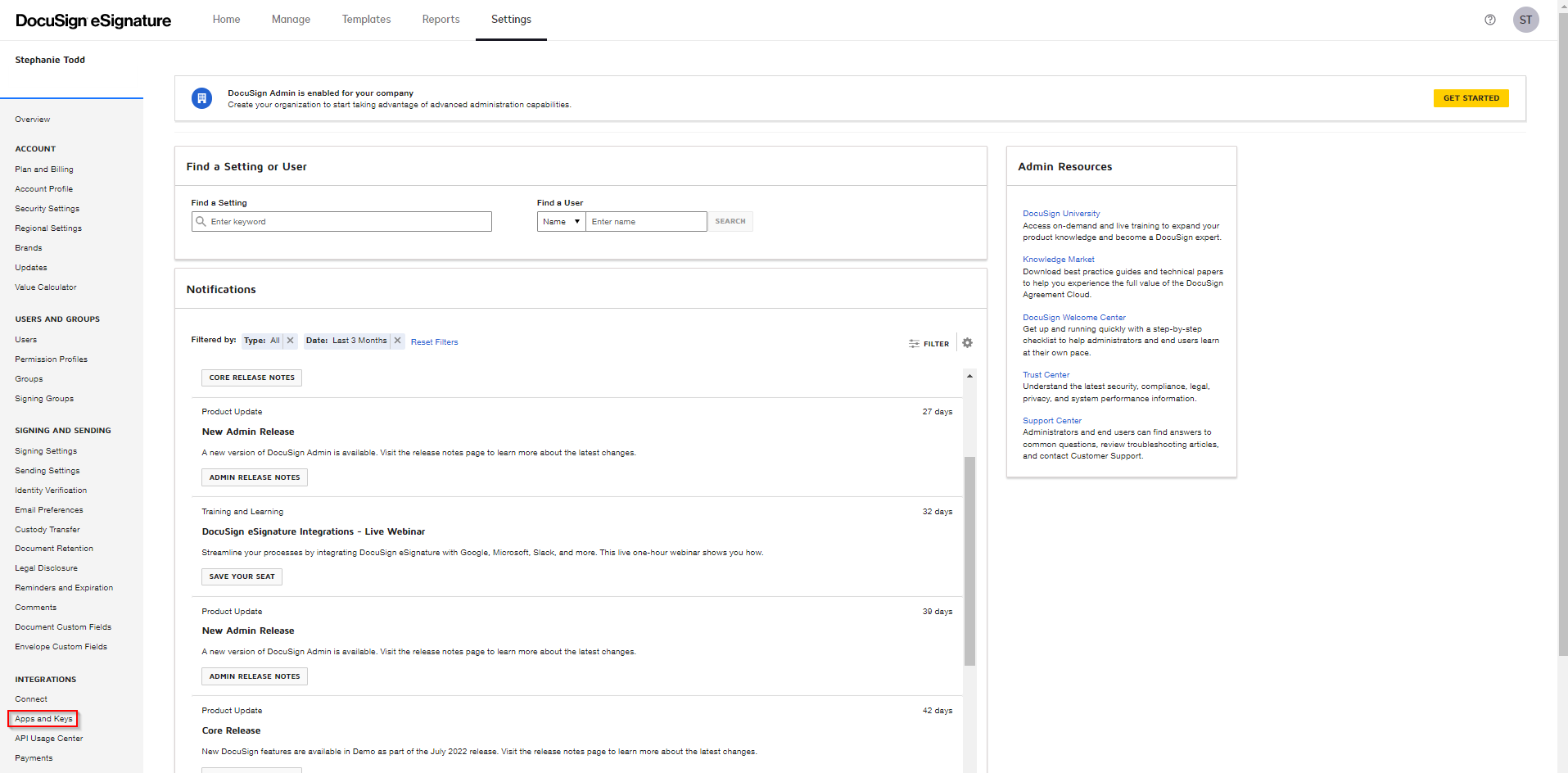The width and height of the screenshot is (1568, 773).
Task: Click the Search button
Action: [730, 221]
